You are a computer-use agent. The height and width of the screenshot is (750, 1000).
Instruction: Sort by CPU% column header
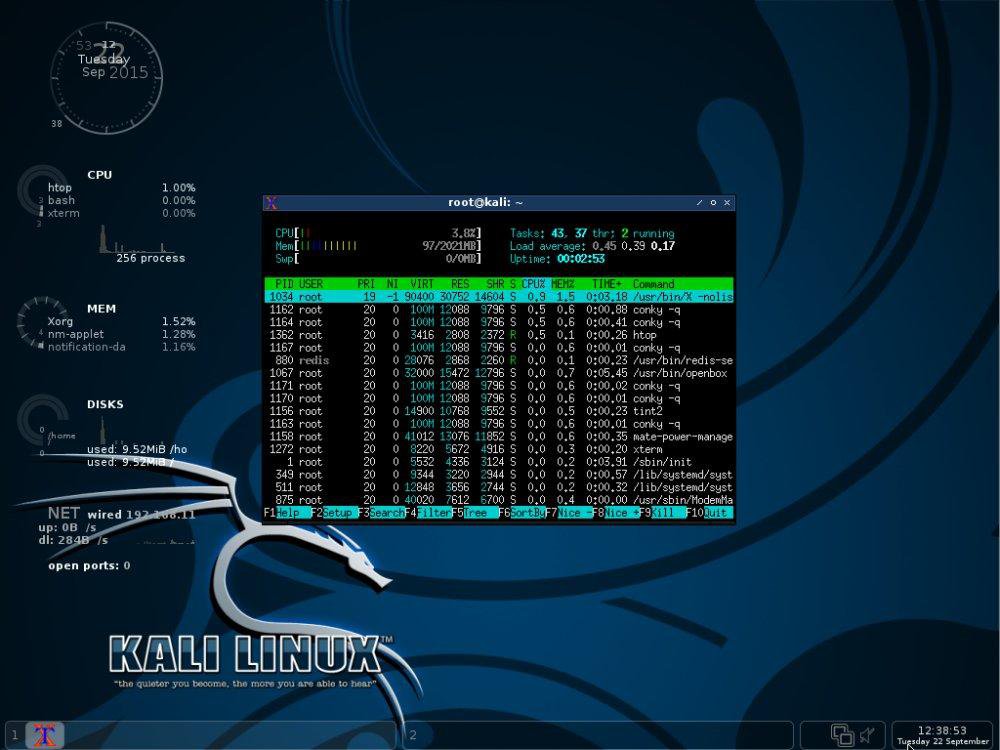click(533, 284)
